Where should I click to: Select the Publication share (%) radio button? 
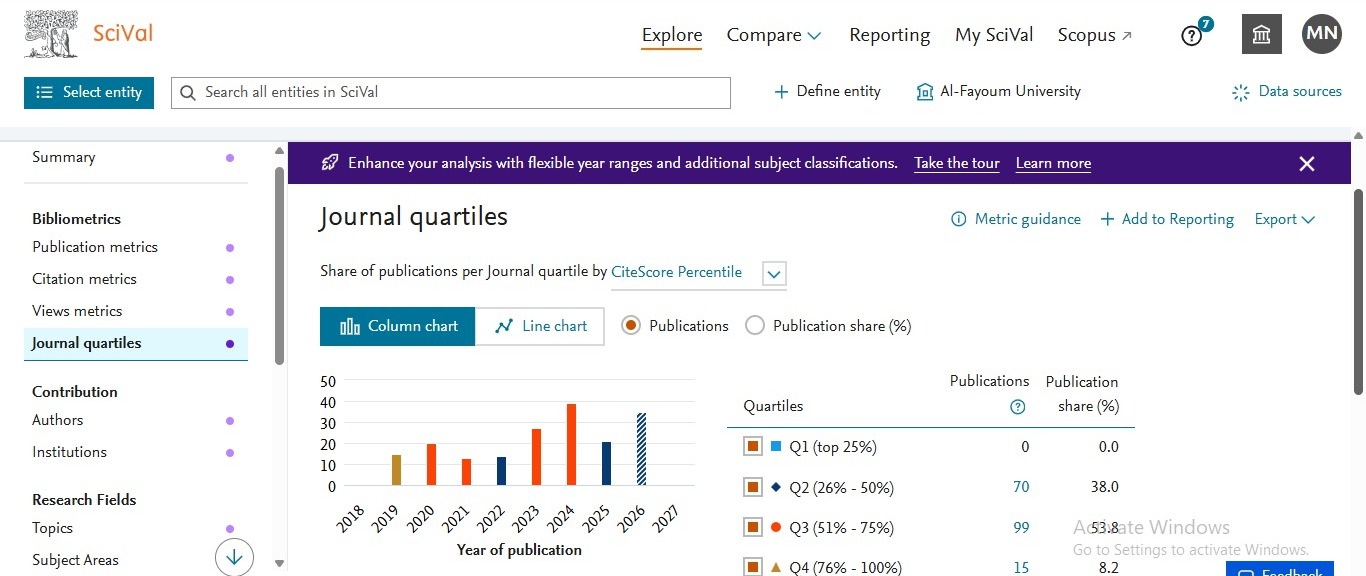(x=755, y=326)
